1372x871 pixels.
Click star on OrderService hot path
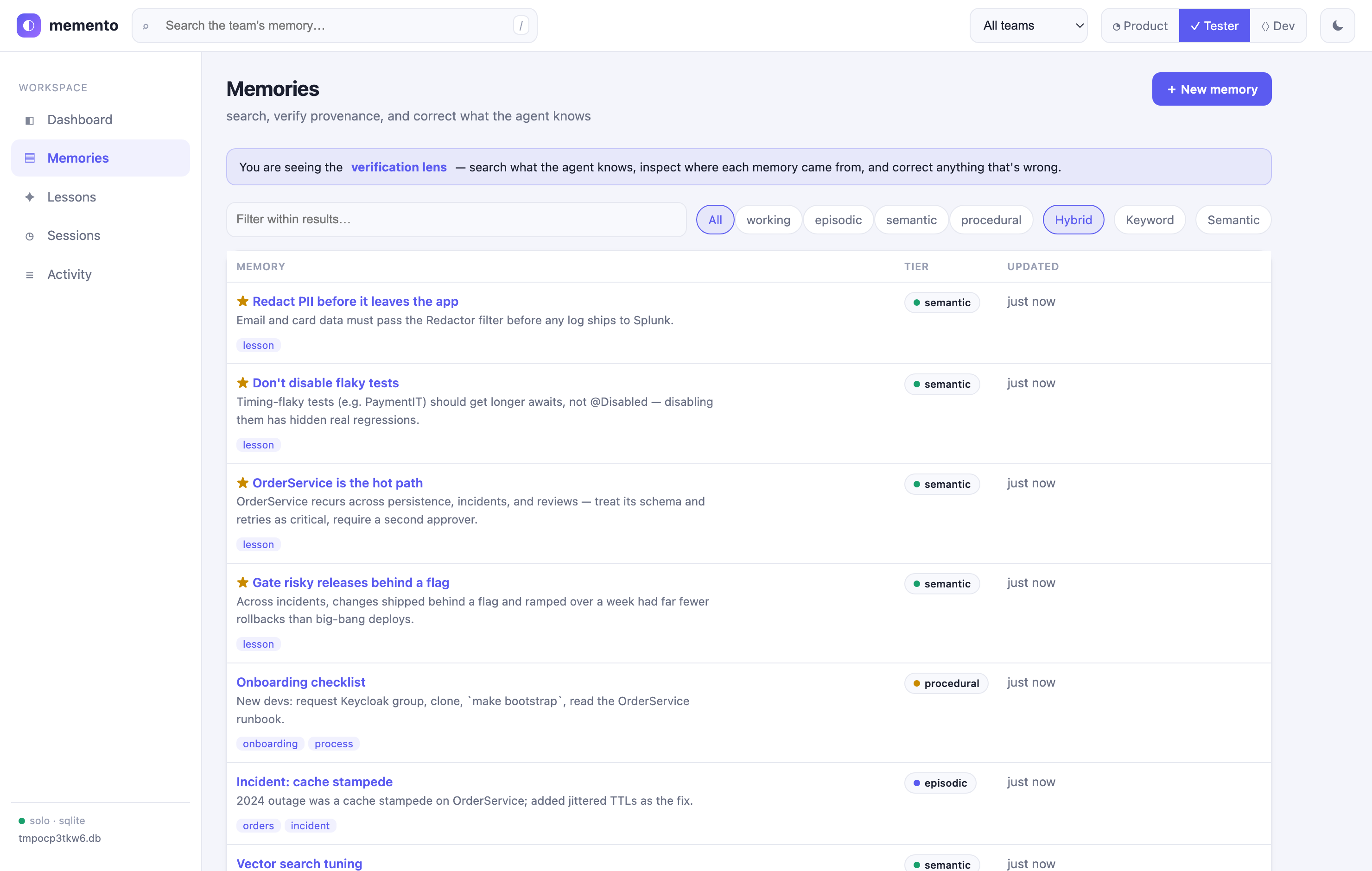(x=243, y=482)
